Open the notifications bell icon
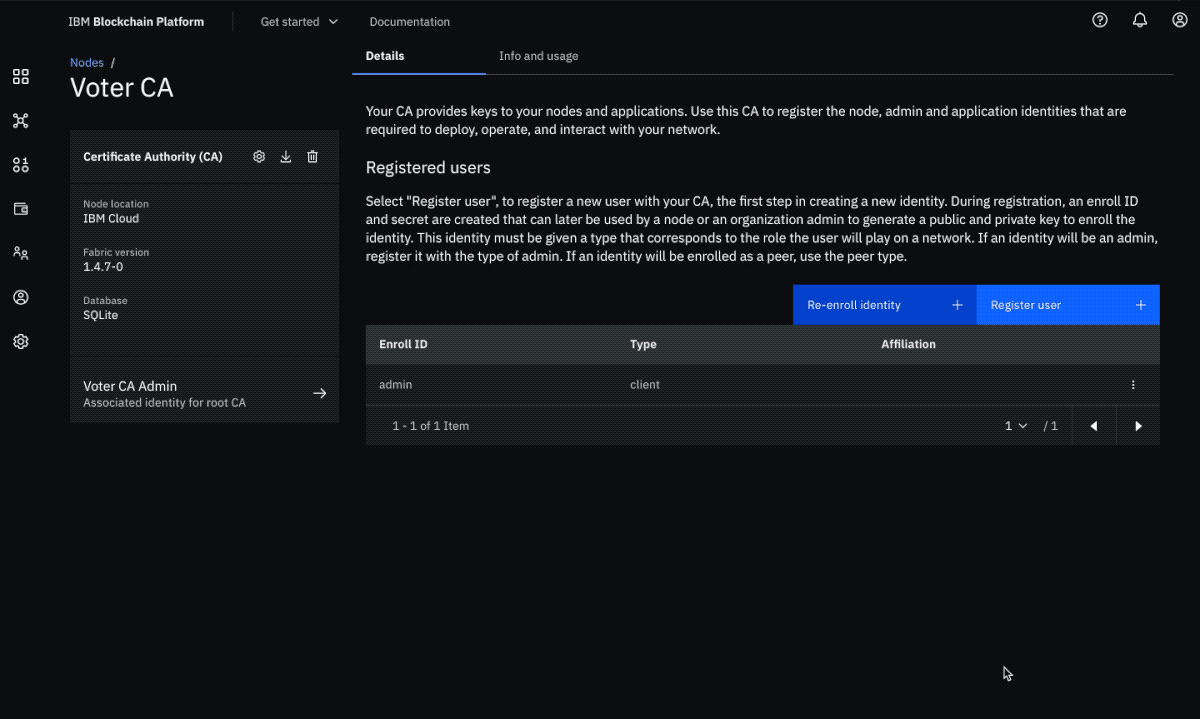The image size is (1200, 719). point(1140,20)
